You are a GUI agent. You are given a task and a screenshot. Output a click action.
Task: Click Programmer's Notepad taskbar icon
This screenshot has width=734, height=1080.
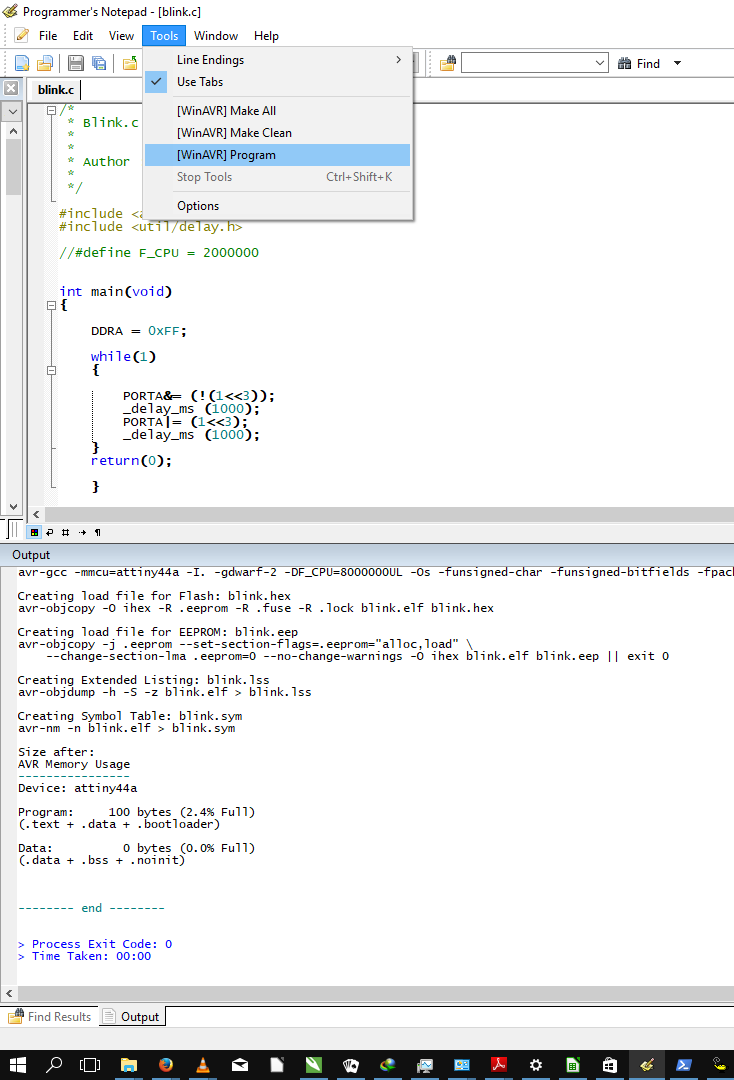point(647,1065)
